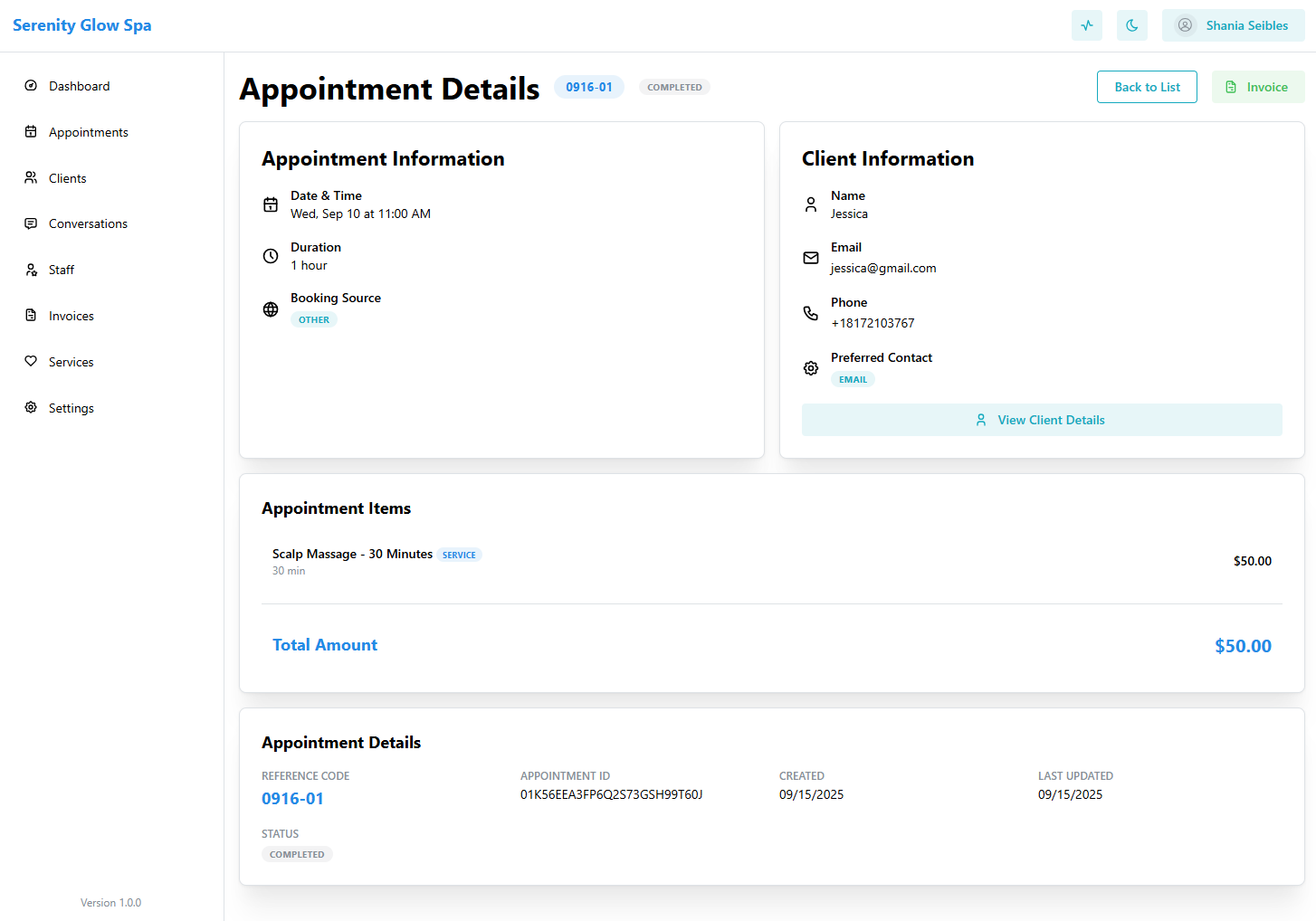Click the Serenity Glow Spa logo link
Image resolution: width=1316 pixels, height=921 pixels.
[x=82, y=25]
